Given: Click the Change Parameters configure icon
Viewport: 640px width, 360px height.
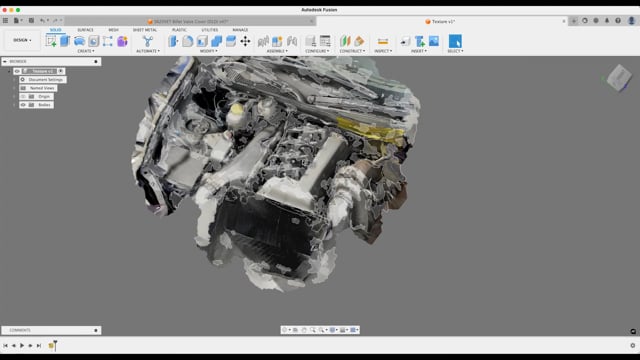Looking at the screenshot, I should click(x=311, y=41).
